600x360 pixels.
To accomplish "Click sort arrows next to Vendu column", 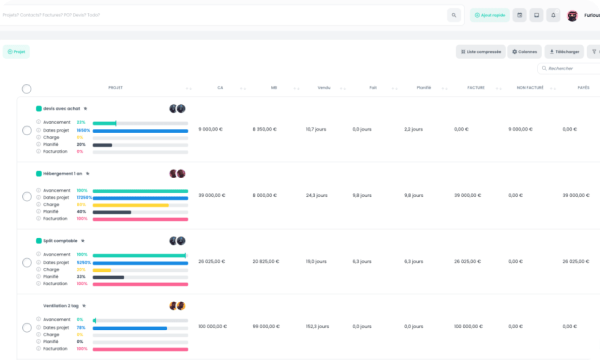I will pyautogui.click(x=343, y=88).
